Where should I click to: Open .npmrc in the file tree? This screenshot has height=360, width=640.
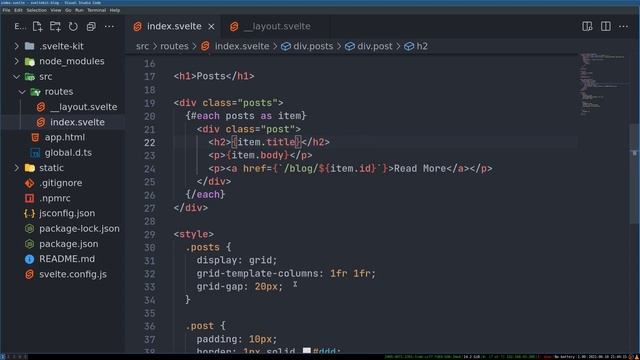tap(55, 198)
